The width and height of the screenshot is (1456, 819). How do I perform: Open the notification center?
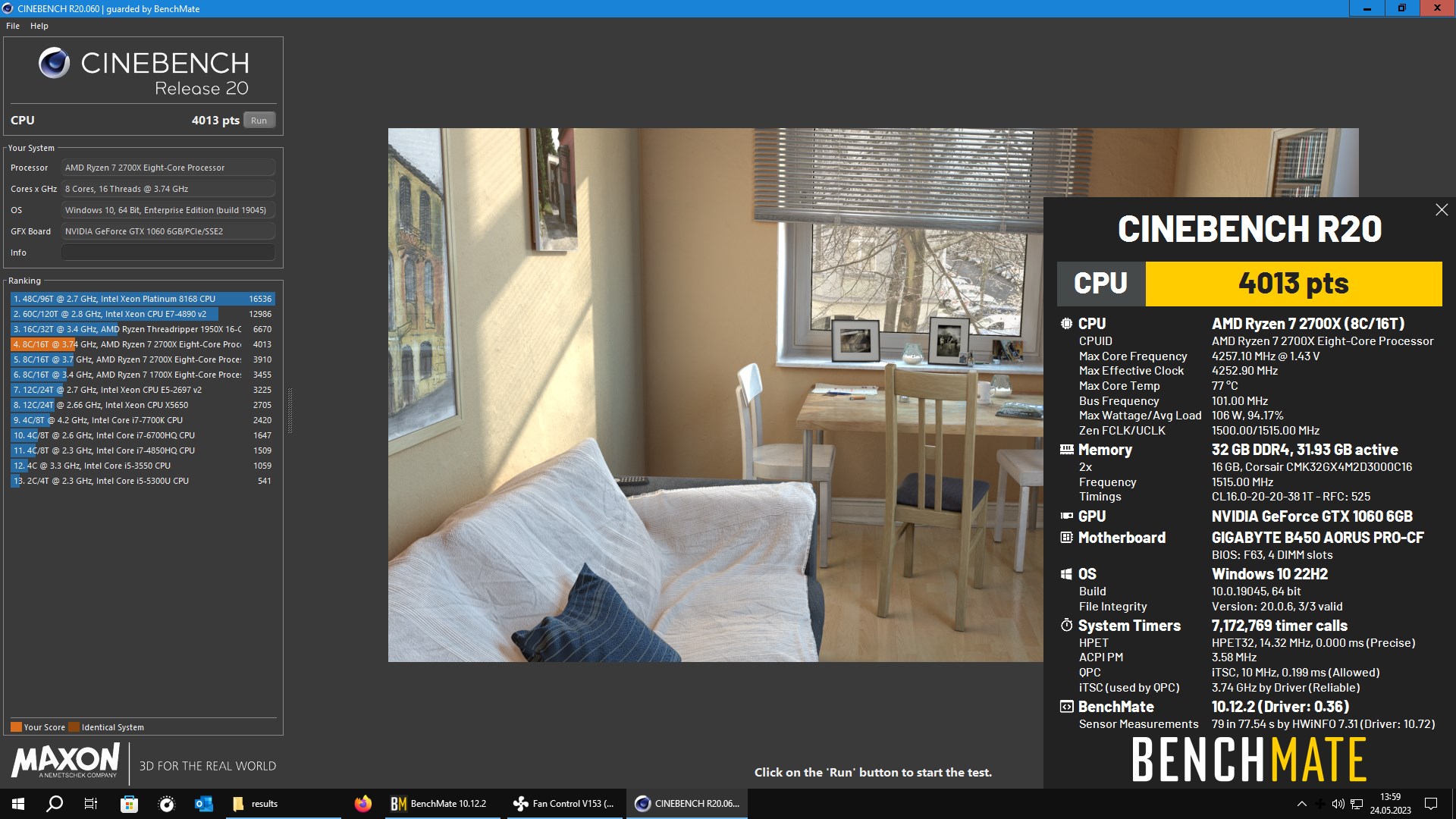coord(1431,804)
